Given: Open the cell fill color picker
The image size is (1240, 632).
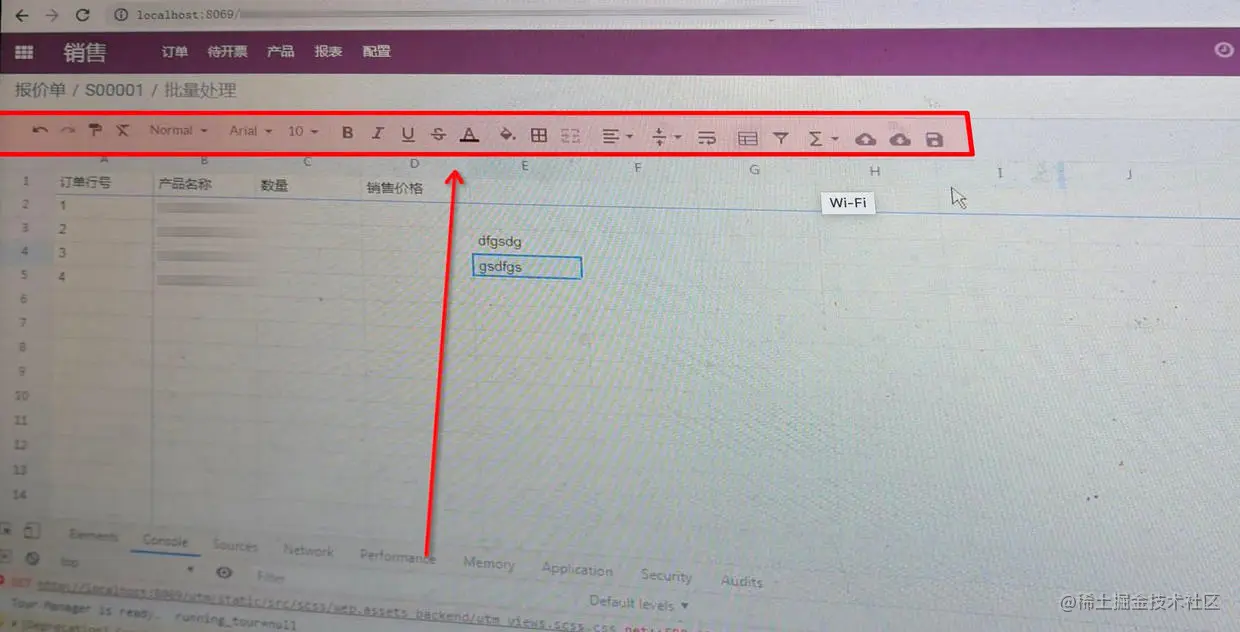Looking at the screenshot, I should point(507,135).
